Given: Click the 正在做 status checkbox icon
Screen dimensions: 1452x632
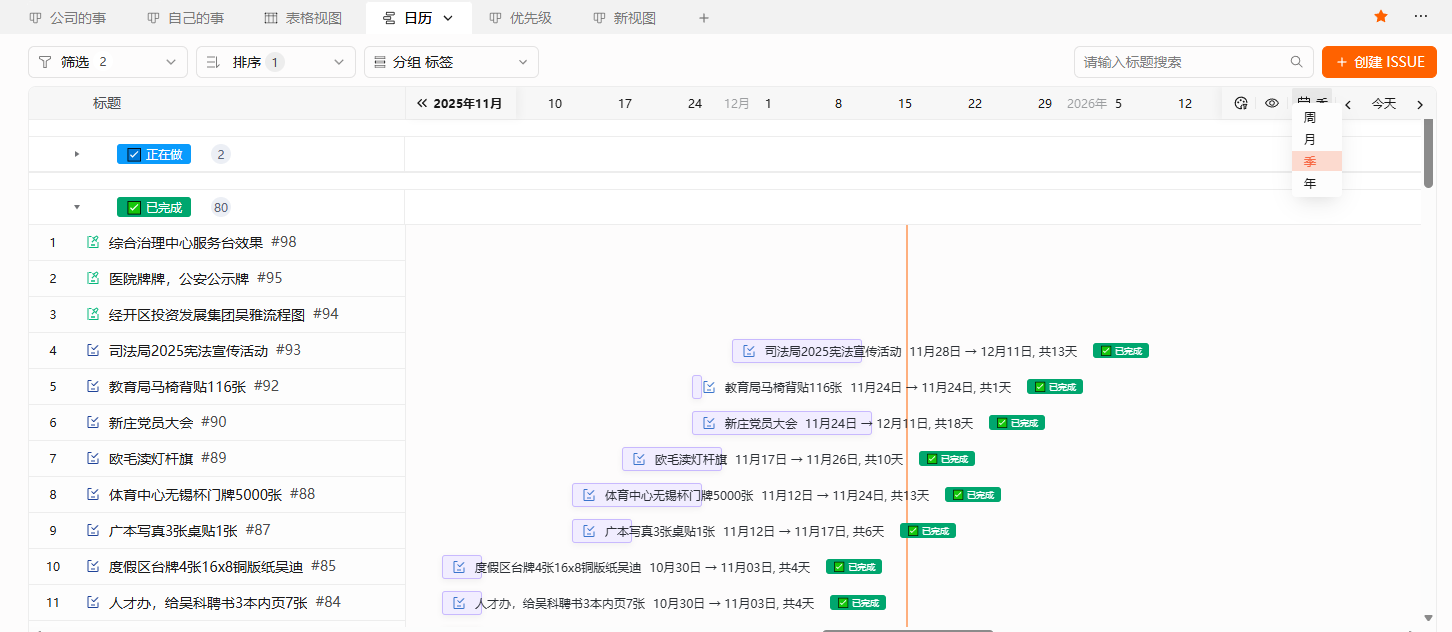Looking at the screenshot, I should [133, 153].
